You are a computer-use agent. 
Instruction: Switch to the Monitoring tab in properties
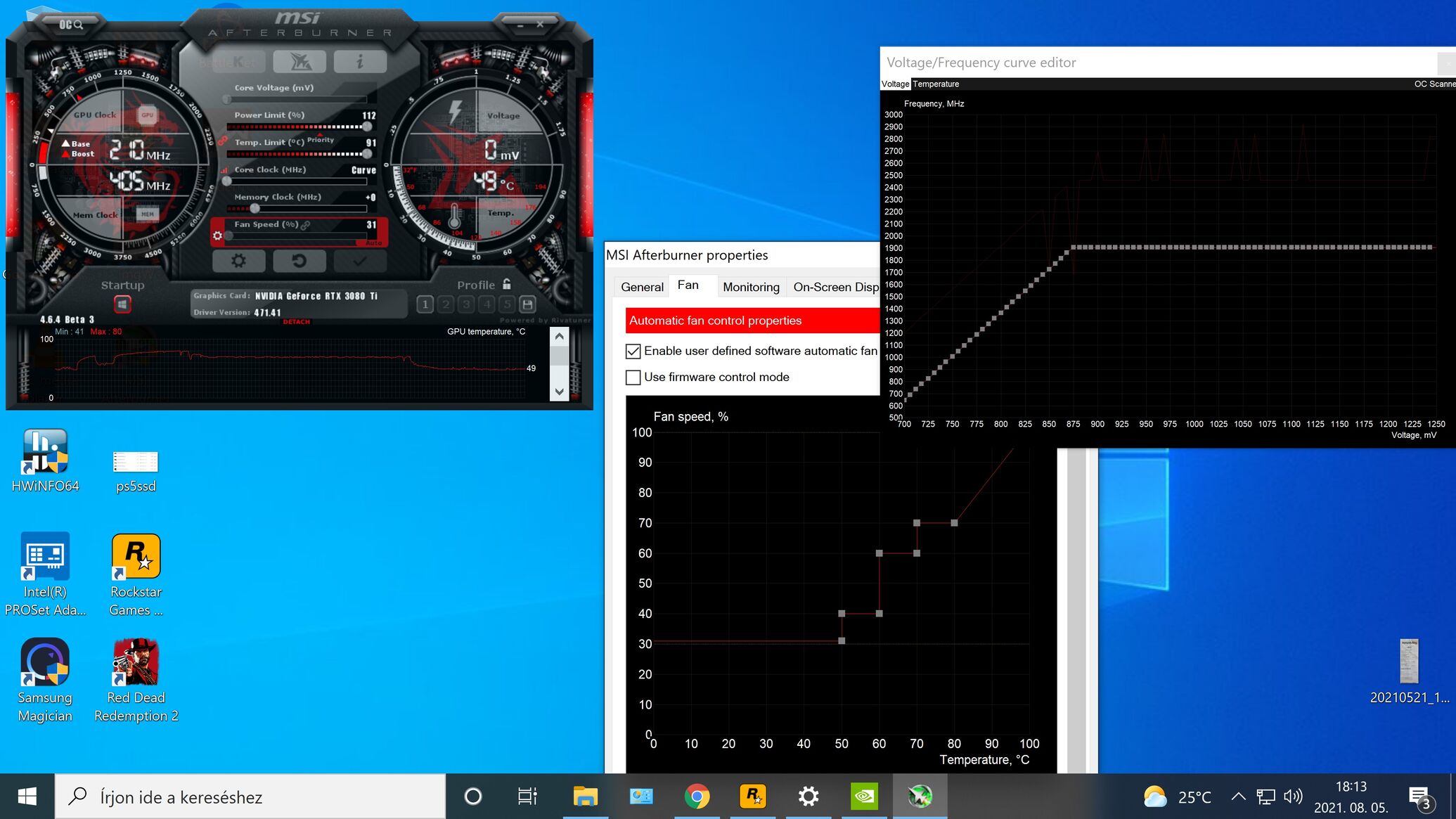point(751,287)
